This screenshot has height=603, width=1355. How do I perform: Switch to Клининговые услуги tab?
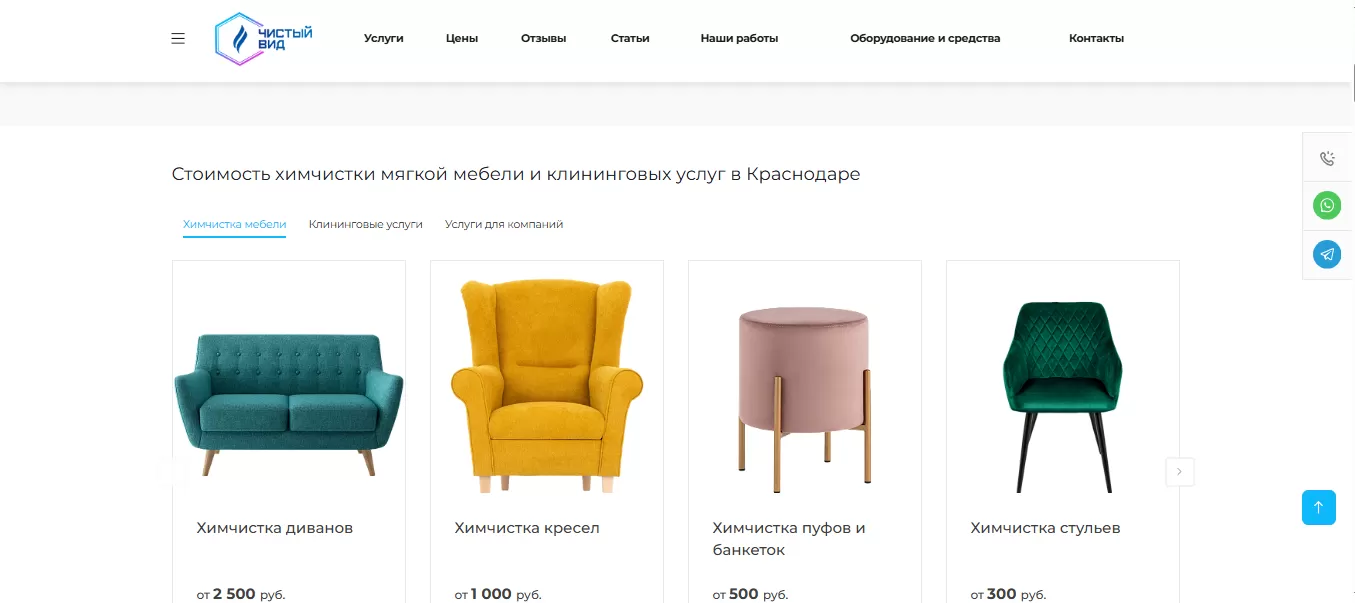pyautogui.click(x=366, y=225)
